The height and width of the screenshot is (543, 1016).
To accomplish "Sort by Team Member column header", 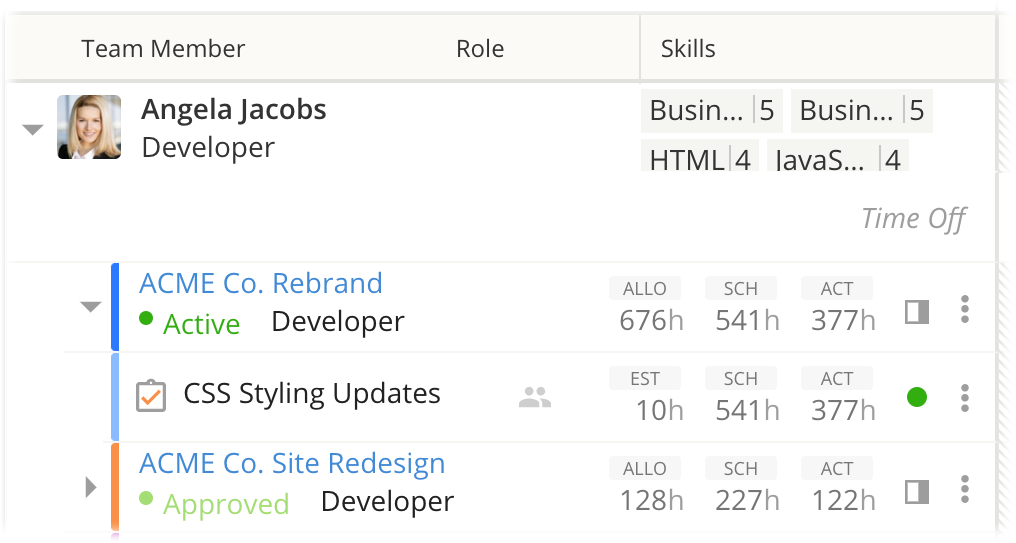I will (x=163, y=48).
